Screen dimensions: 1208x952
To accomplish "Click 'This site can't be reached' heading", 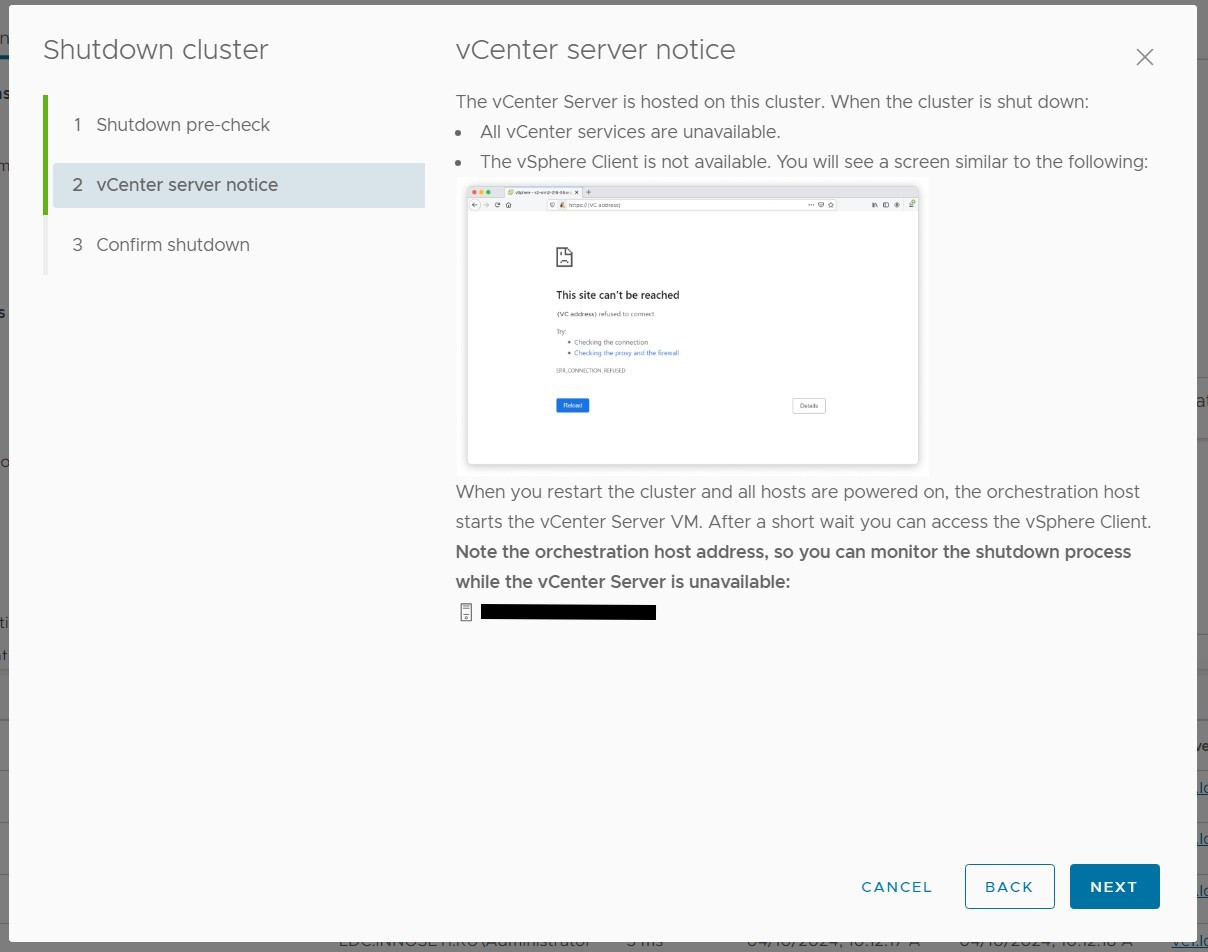I will click(x=617, y=295).
